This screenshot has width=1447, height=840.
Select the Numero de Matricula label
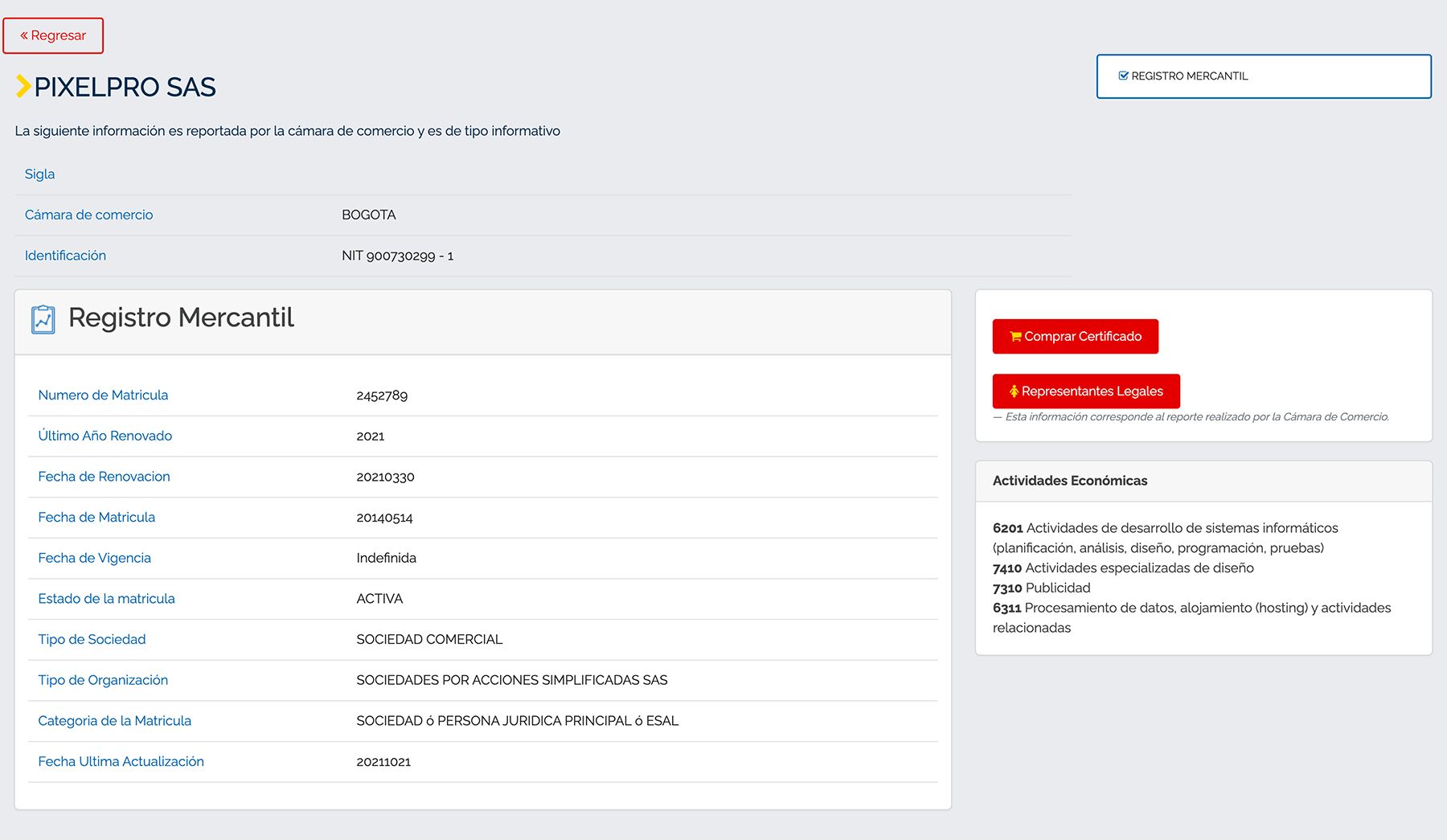[103, 395]
